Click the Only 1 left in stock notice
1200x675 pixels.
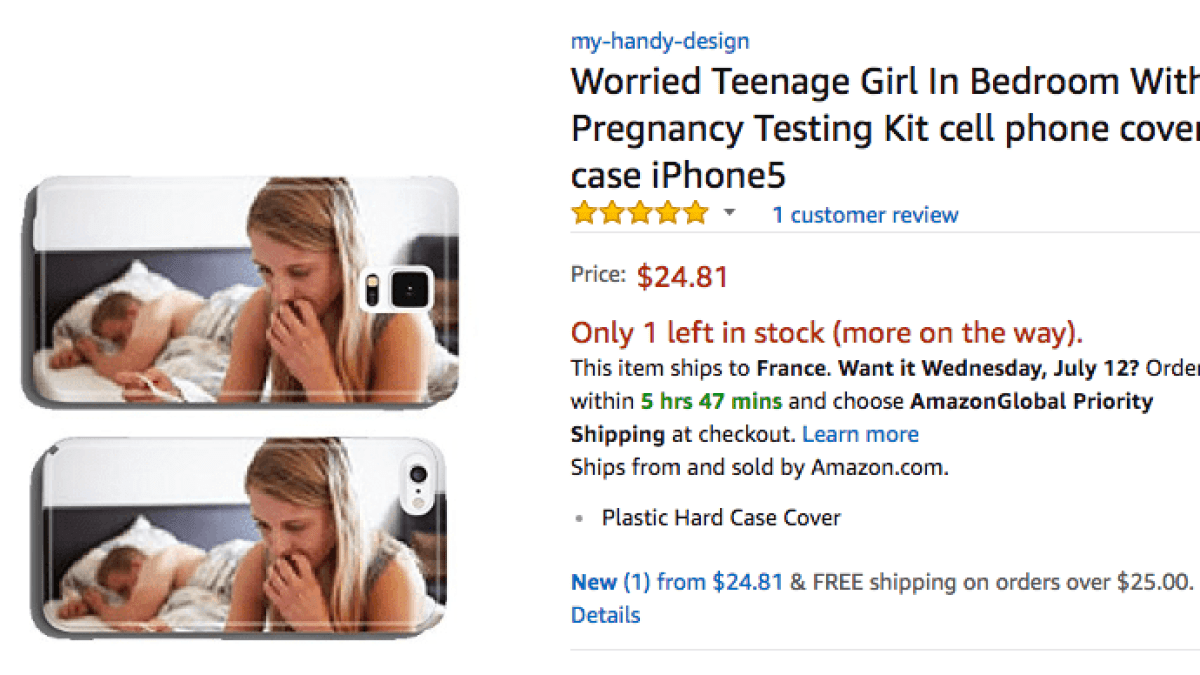tap(826, 333)
